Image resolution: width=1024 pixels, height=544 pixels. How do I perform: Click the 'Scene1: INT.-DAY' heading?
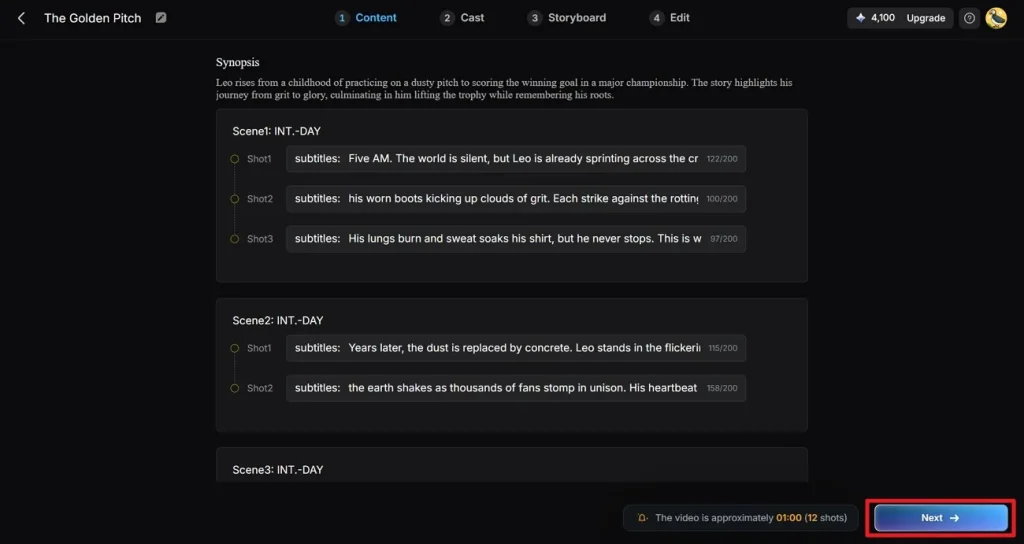(x=276, y=131)
